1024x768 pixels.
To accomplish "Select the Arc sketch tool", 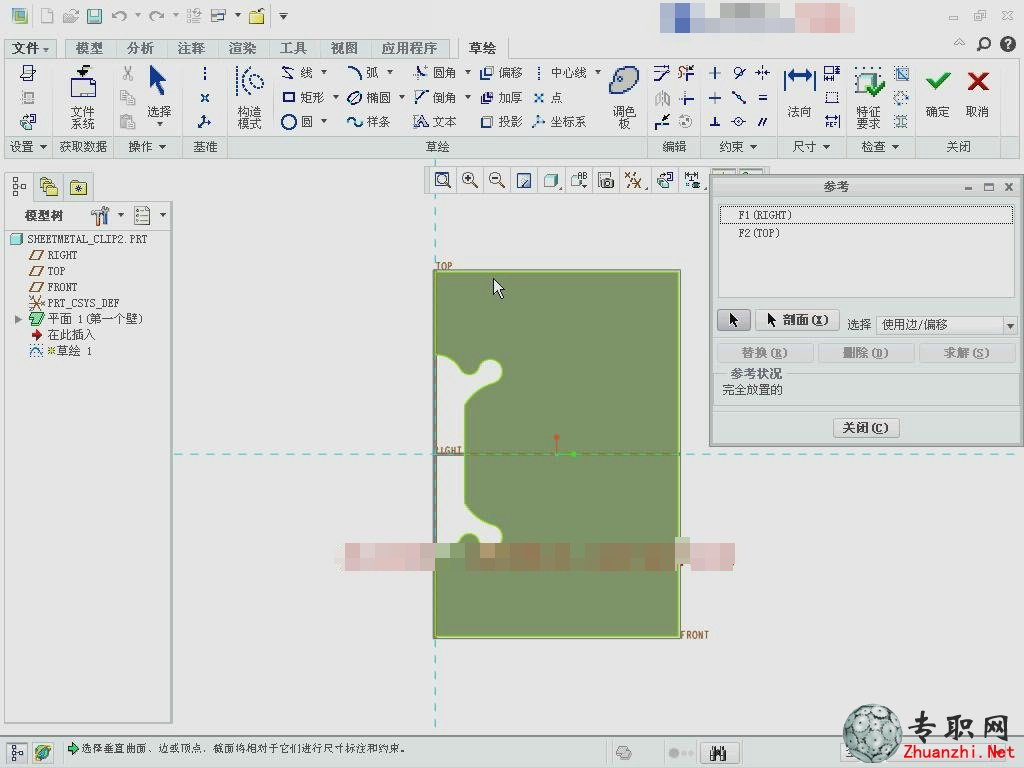I will click(x=363, y=72).
